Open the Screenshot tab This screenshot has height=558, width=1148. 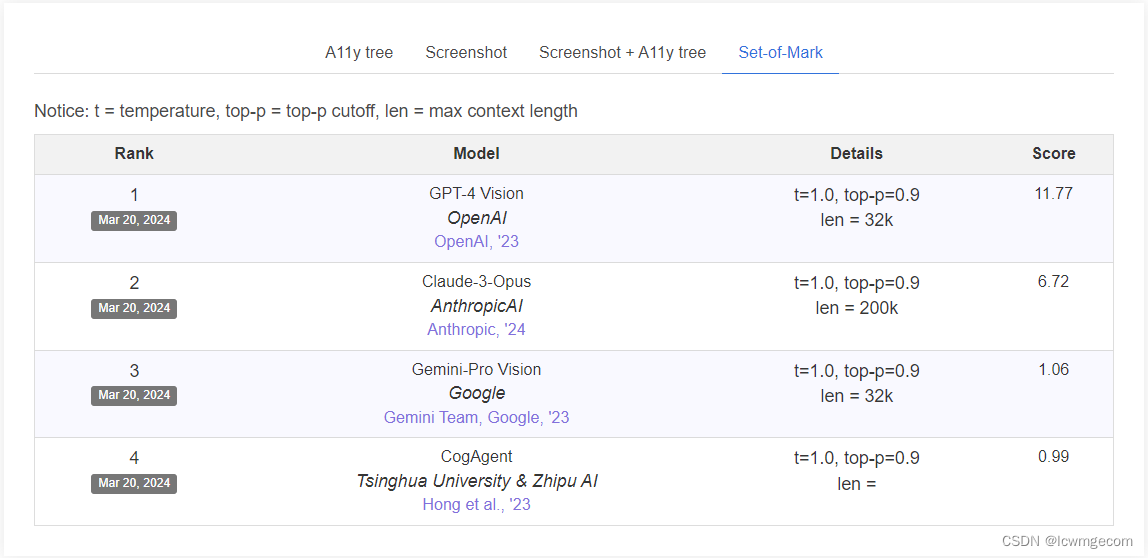(466, 53)
